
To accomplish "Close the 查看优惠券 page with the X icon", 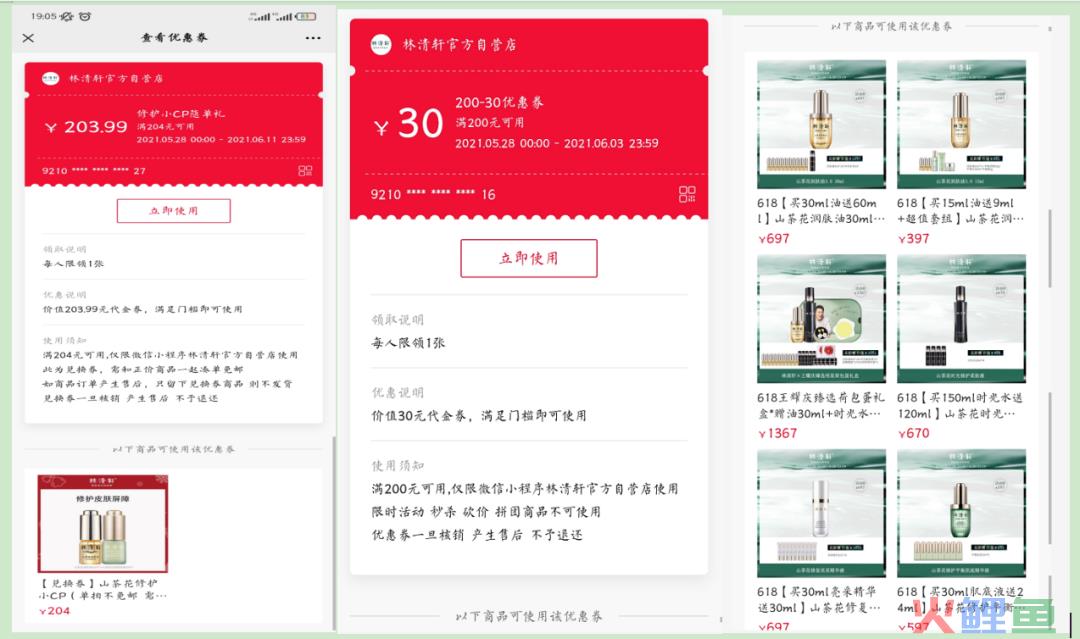I will (x=28, y=38).
